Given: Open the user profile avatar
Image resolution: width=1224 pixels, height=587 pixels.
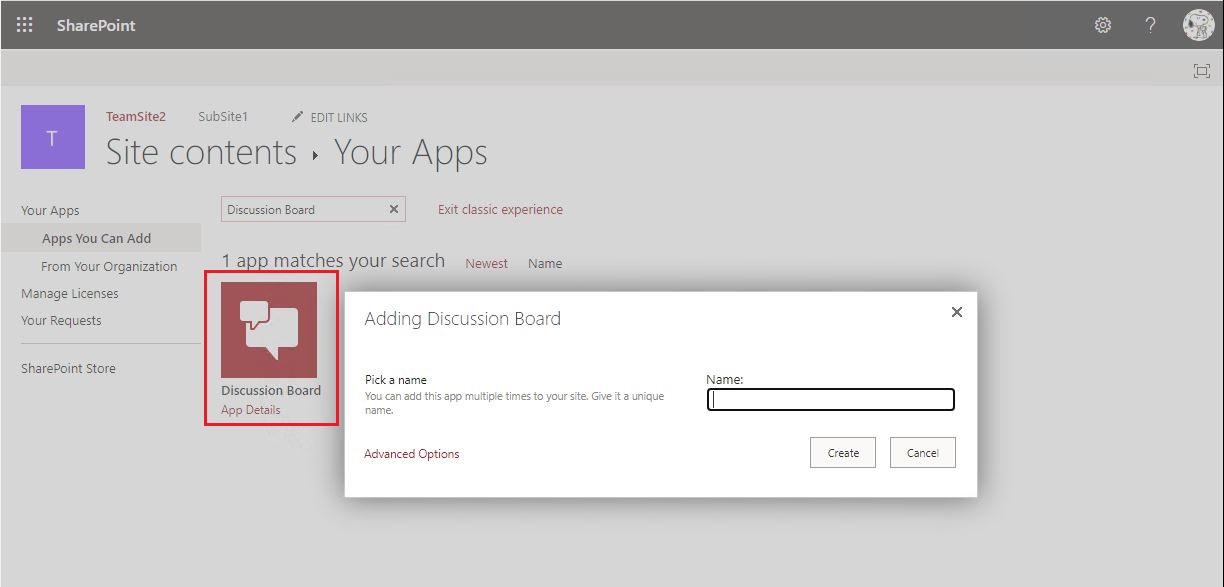Looking at the screenshot, I should (x=1198, y=25).
